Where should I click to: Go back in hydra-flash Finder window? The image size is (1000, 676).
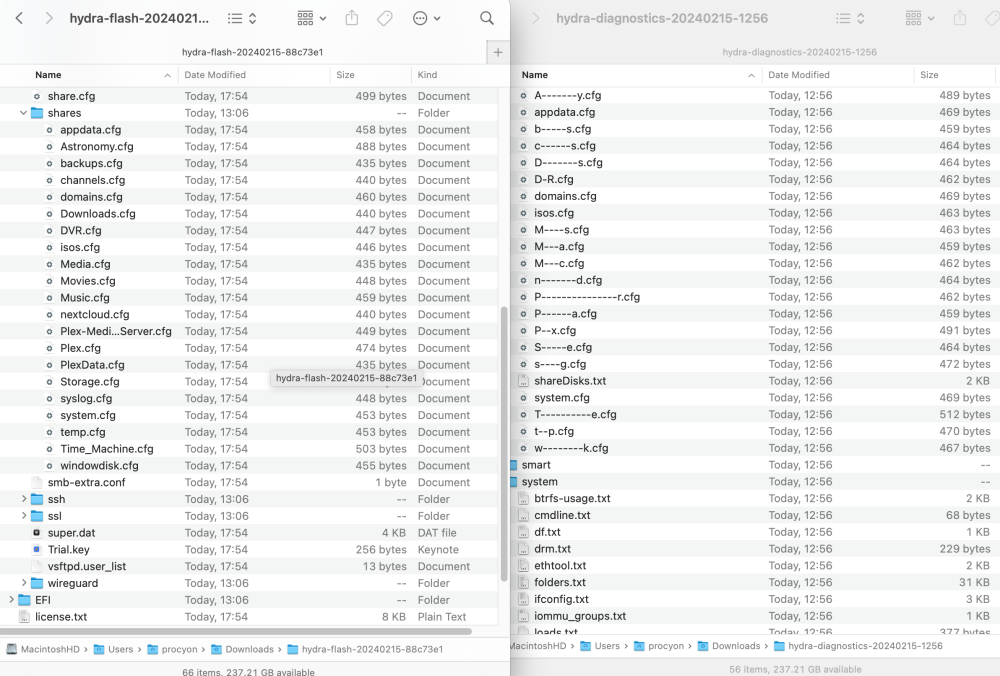pos(19,18)
